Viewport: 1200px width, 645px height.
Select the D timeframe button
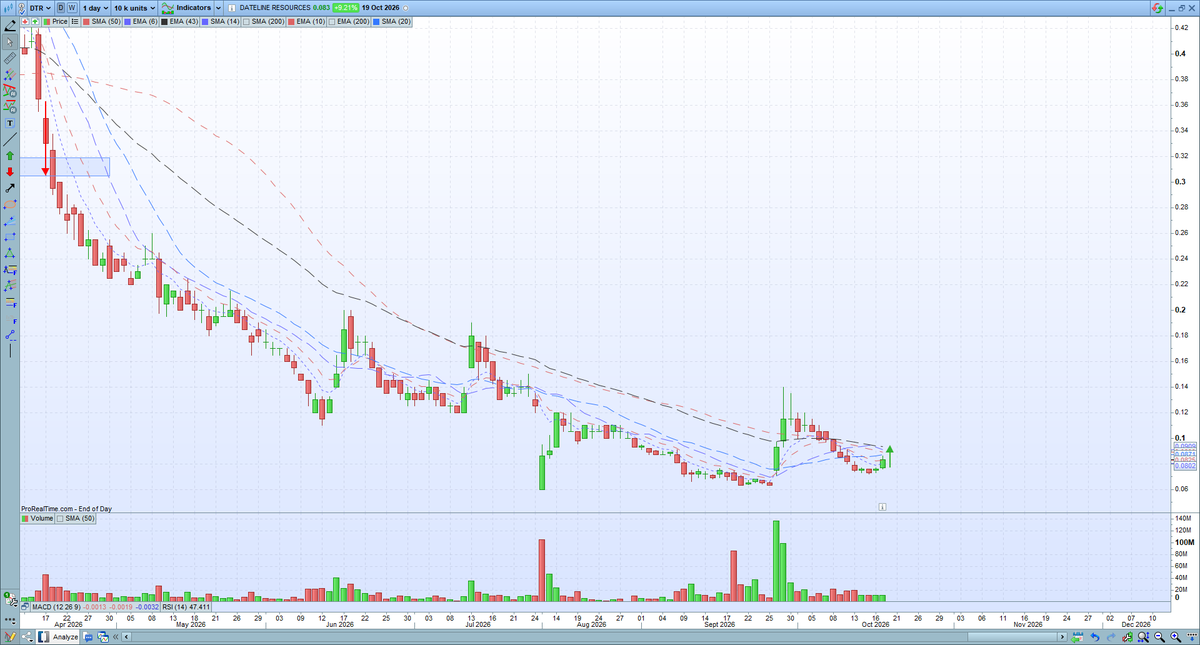click(60, 8)
